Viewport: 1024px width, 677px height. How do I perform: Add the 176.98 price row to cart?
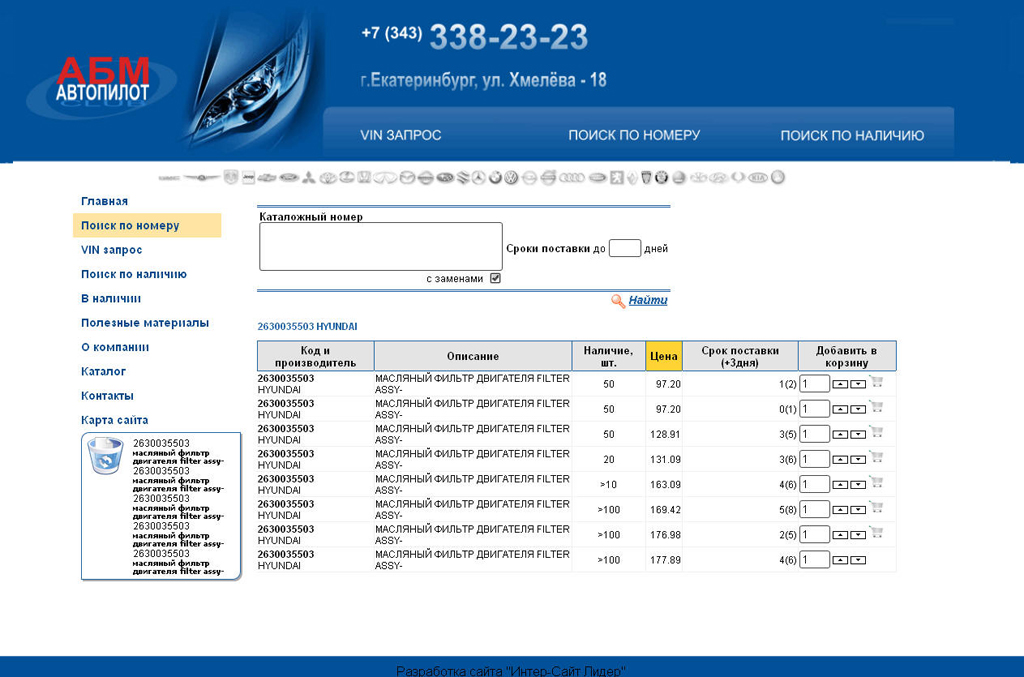pyautogui.click(x=876, y=533)
